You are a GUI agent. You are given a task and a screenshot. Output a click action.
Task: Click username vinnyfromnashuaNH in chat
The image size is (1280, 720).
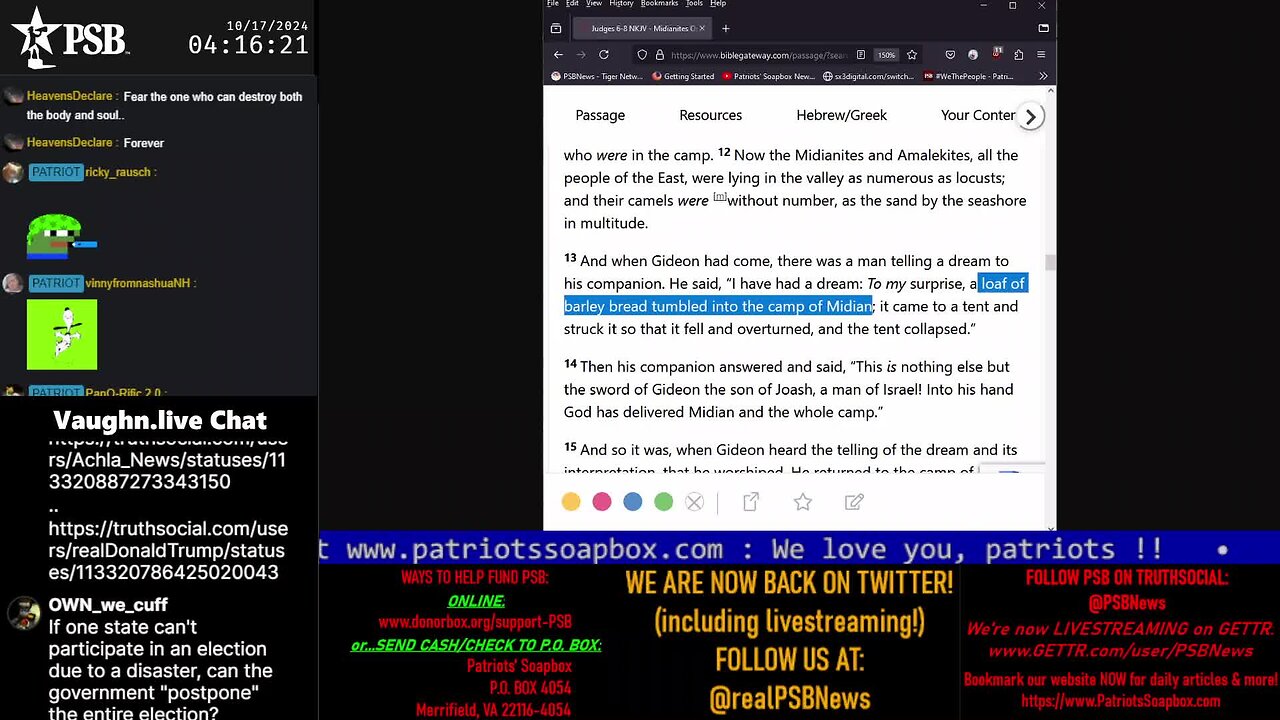point(137,284)
